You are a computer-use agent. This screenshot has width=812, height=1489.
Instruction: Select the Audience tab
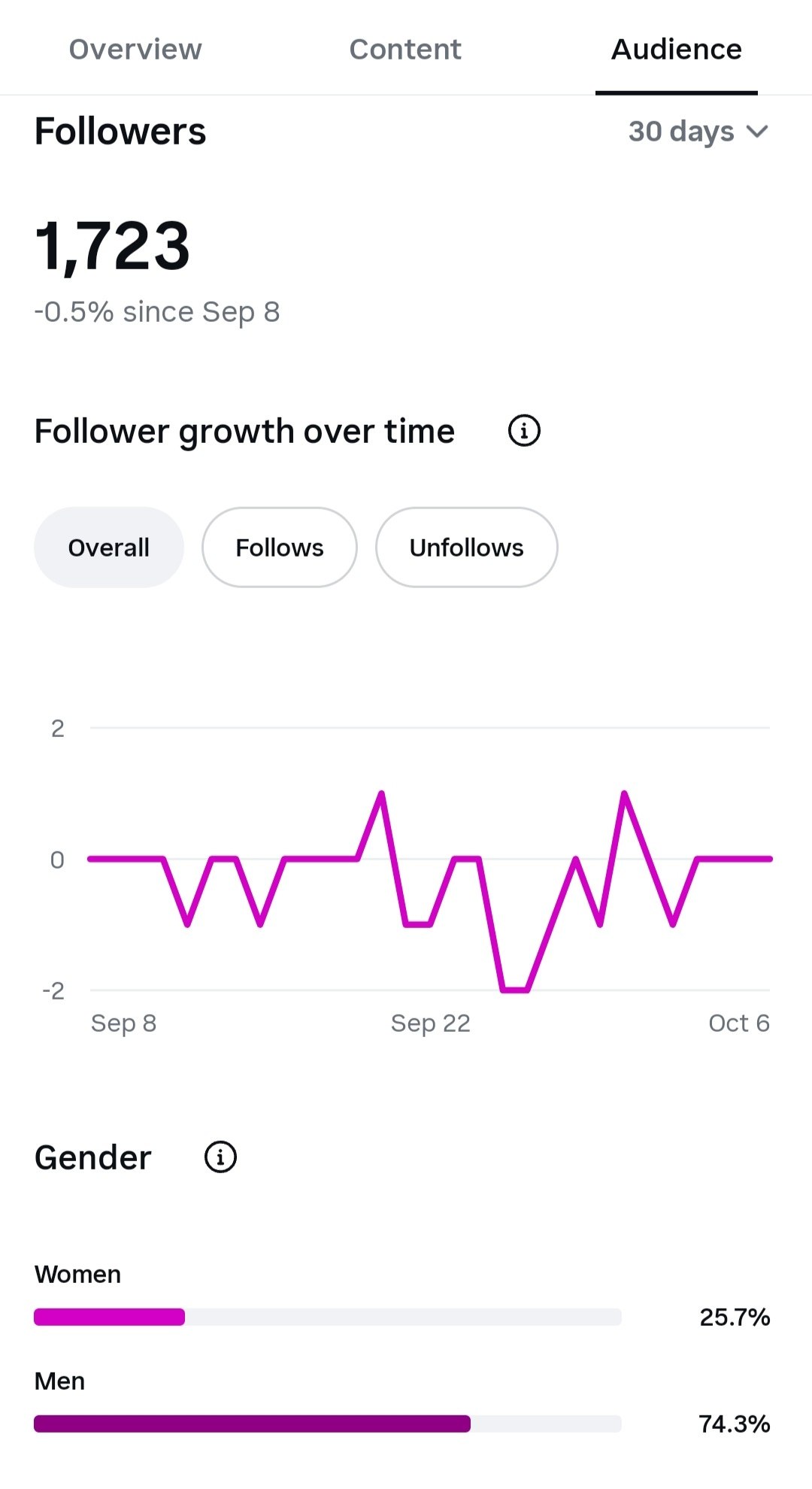coord(677,49)
